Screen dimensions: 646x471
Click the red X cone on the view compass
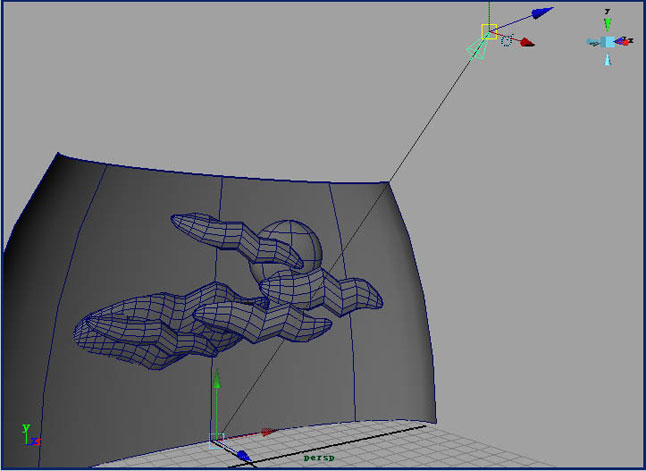point(625,42)
